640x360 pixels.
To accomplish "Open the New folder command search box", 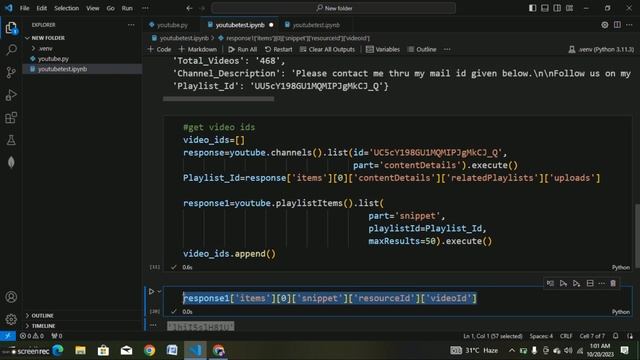I will click(333, 8).
